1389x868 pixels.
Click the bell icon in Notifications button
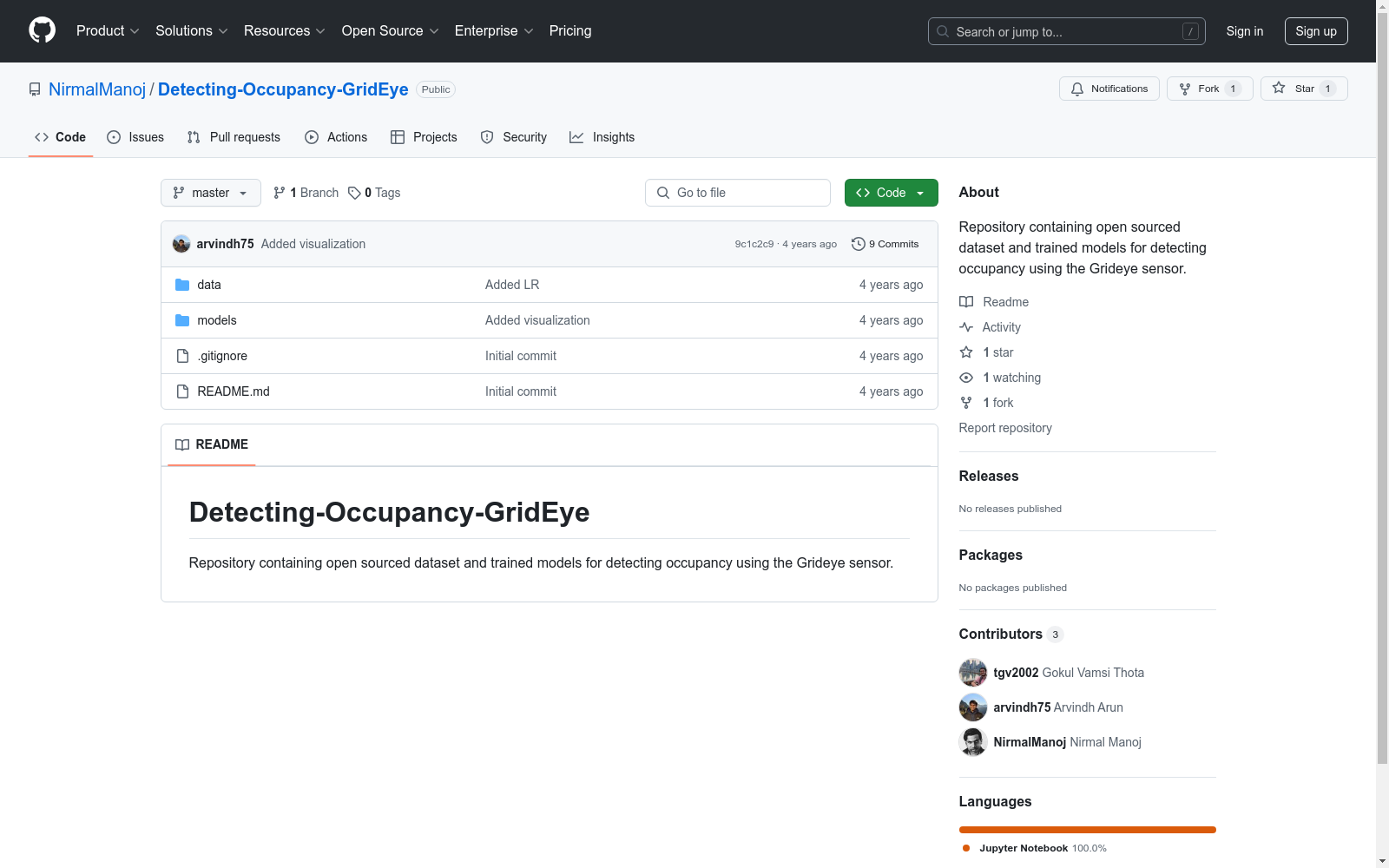tap(1077, 89)
